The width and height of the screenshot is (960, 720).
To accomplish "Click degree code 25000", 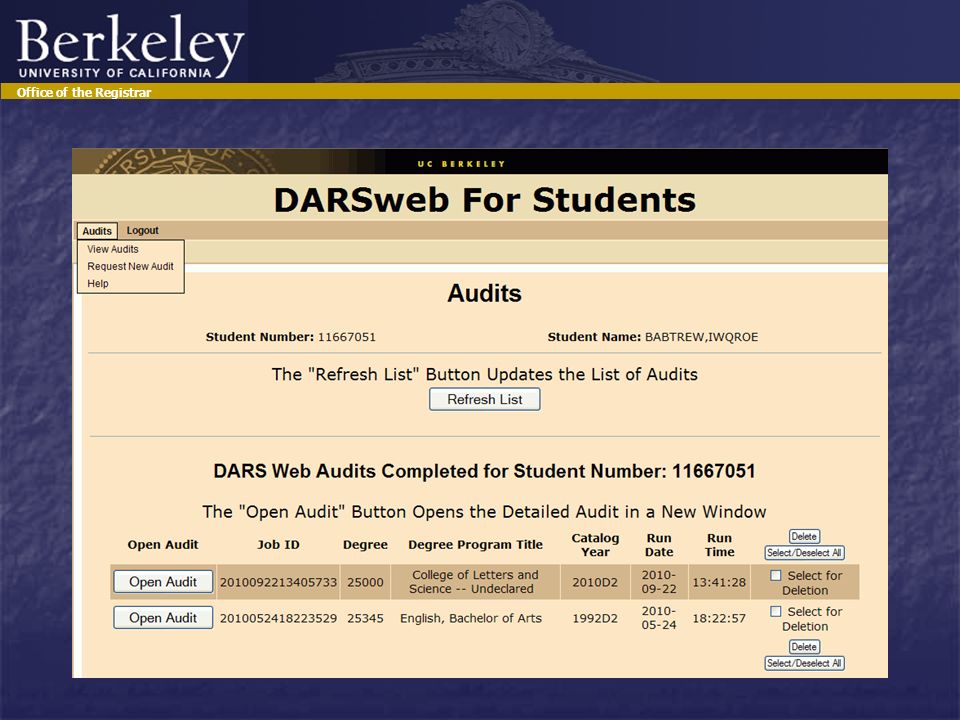I will 366,582.
